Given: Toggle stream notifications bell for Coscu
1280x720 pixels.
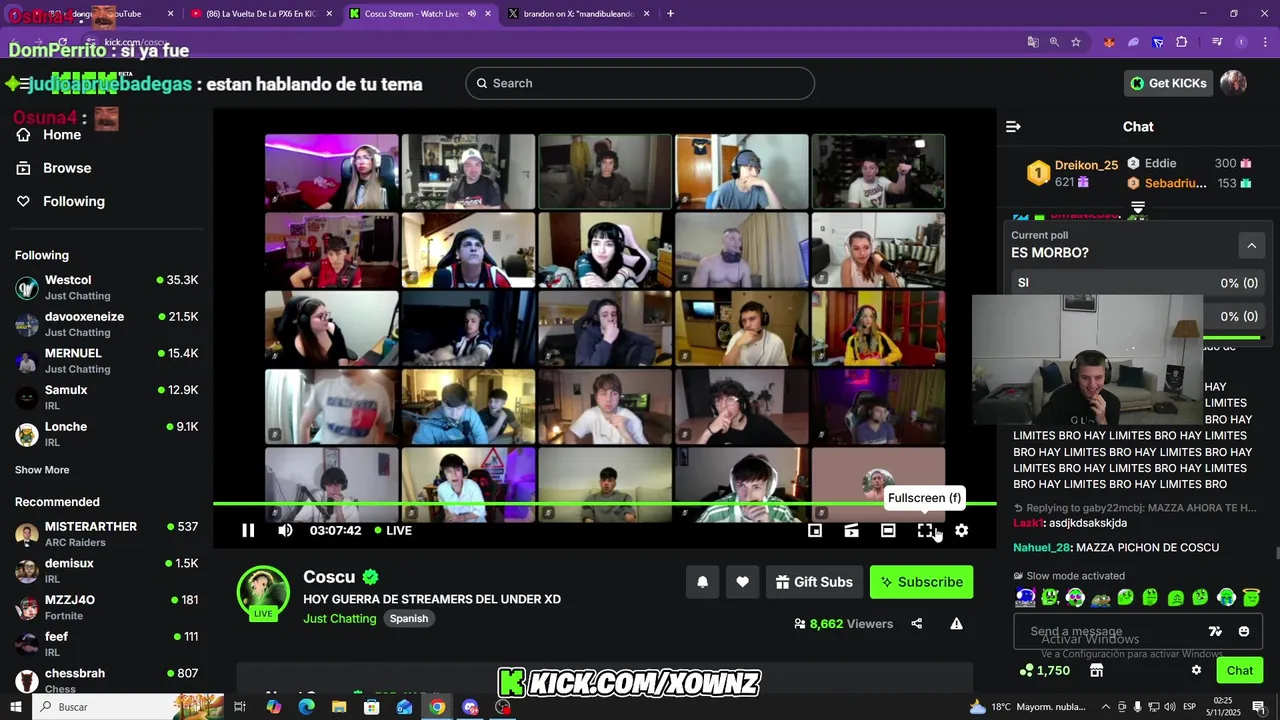Looking at the screenshot, I should (x=702, y=582).
